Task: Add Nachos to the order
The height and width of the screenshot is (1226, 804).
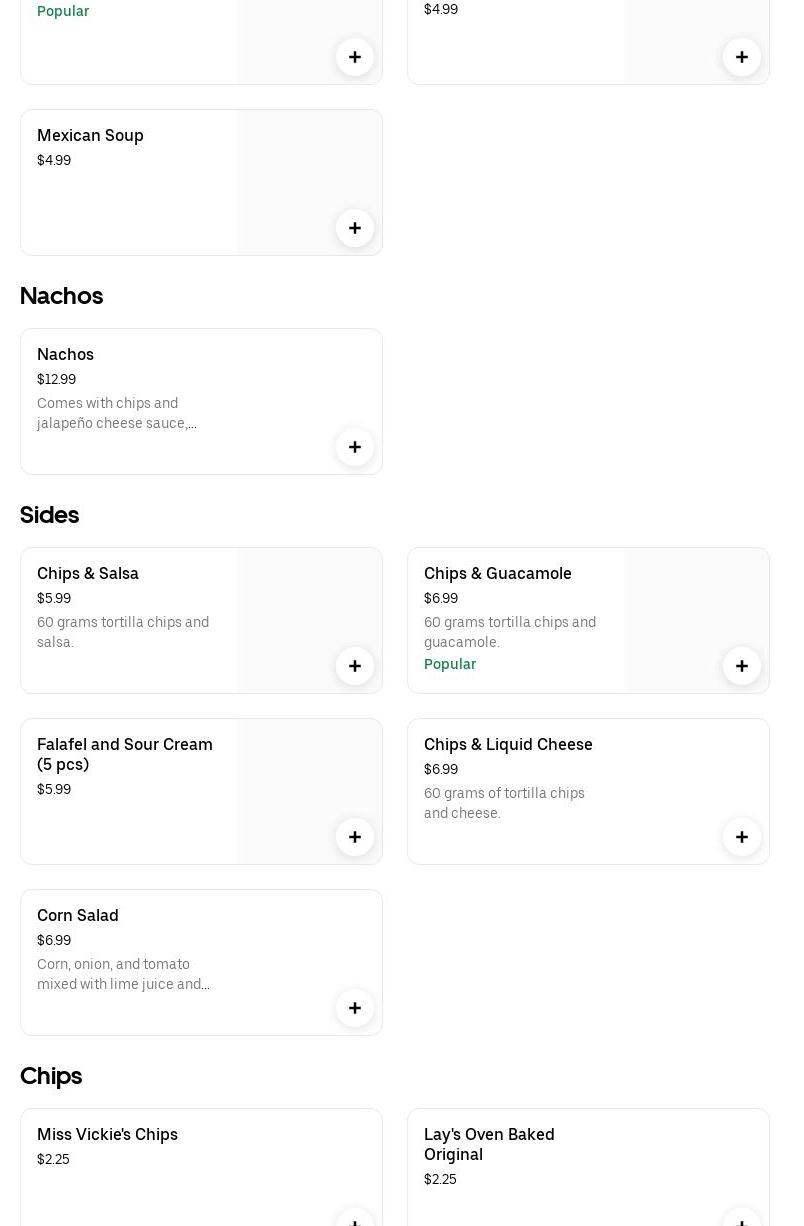Action: [355, 447]
